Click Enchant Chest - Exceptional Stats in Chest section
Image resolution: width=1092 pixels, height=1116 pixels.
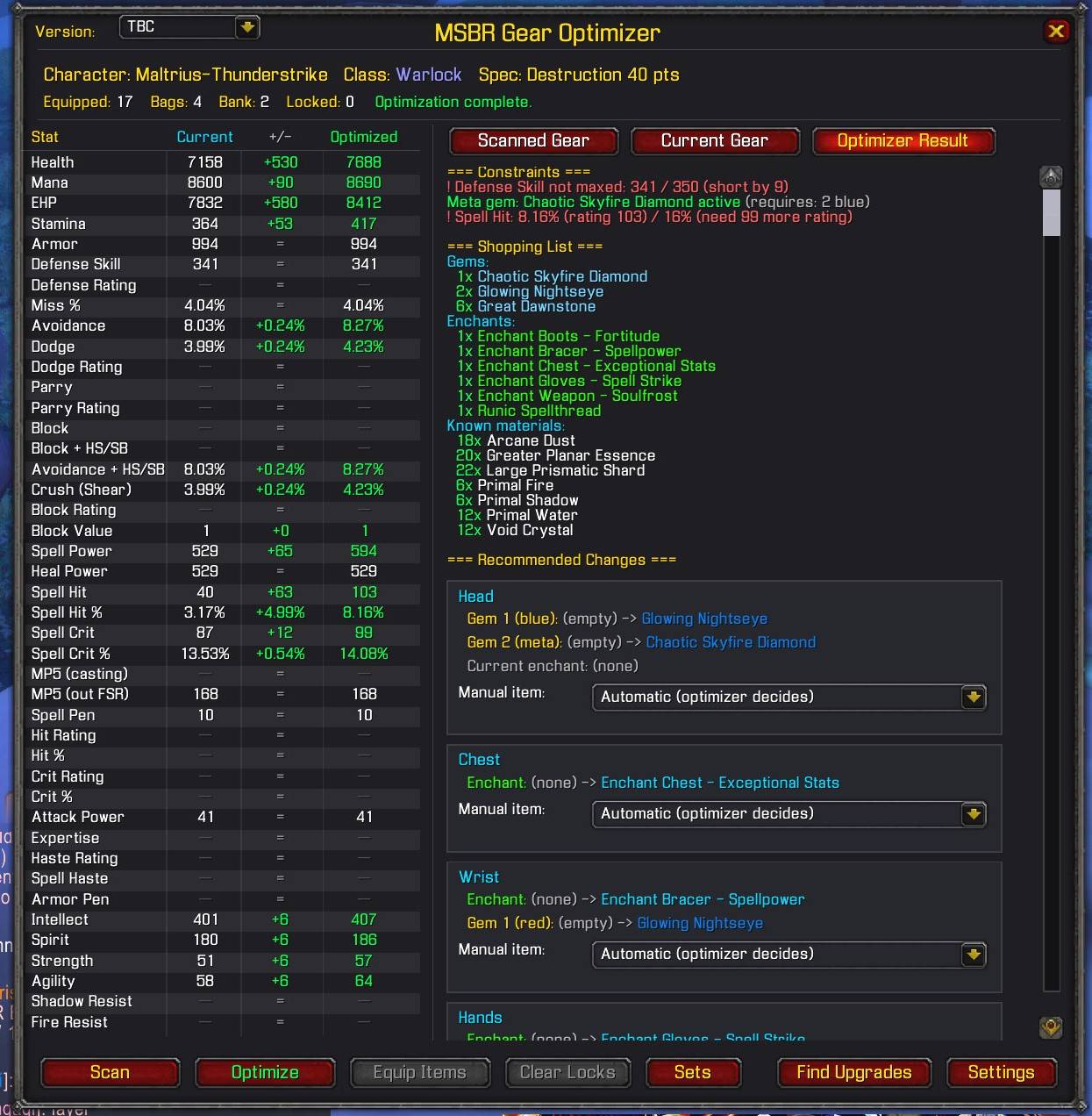pos(720,783)
